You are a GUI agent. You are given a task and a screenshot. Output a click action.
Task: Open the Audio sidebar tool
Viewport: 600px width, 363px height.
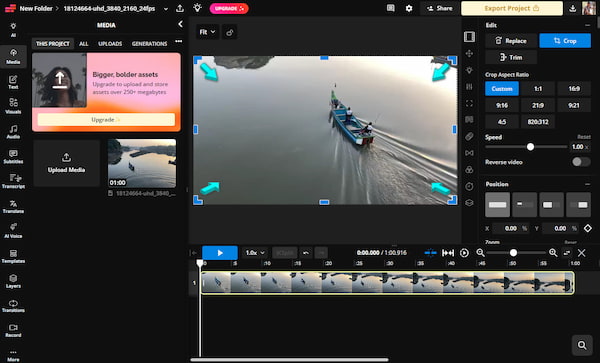click(x=13, y=131)
